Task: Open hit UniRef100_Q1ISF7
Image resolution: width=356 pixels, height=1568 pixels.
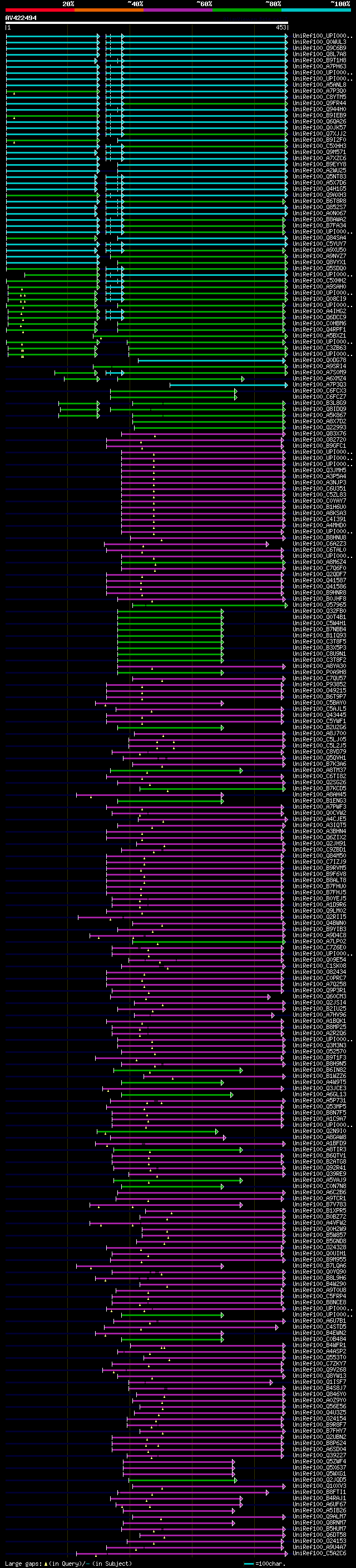Action: pos(319,1382)
